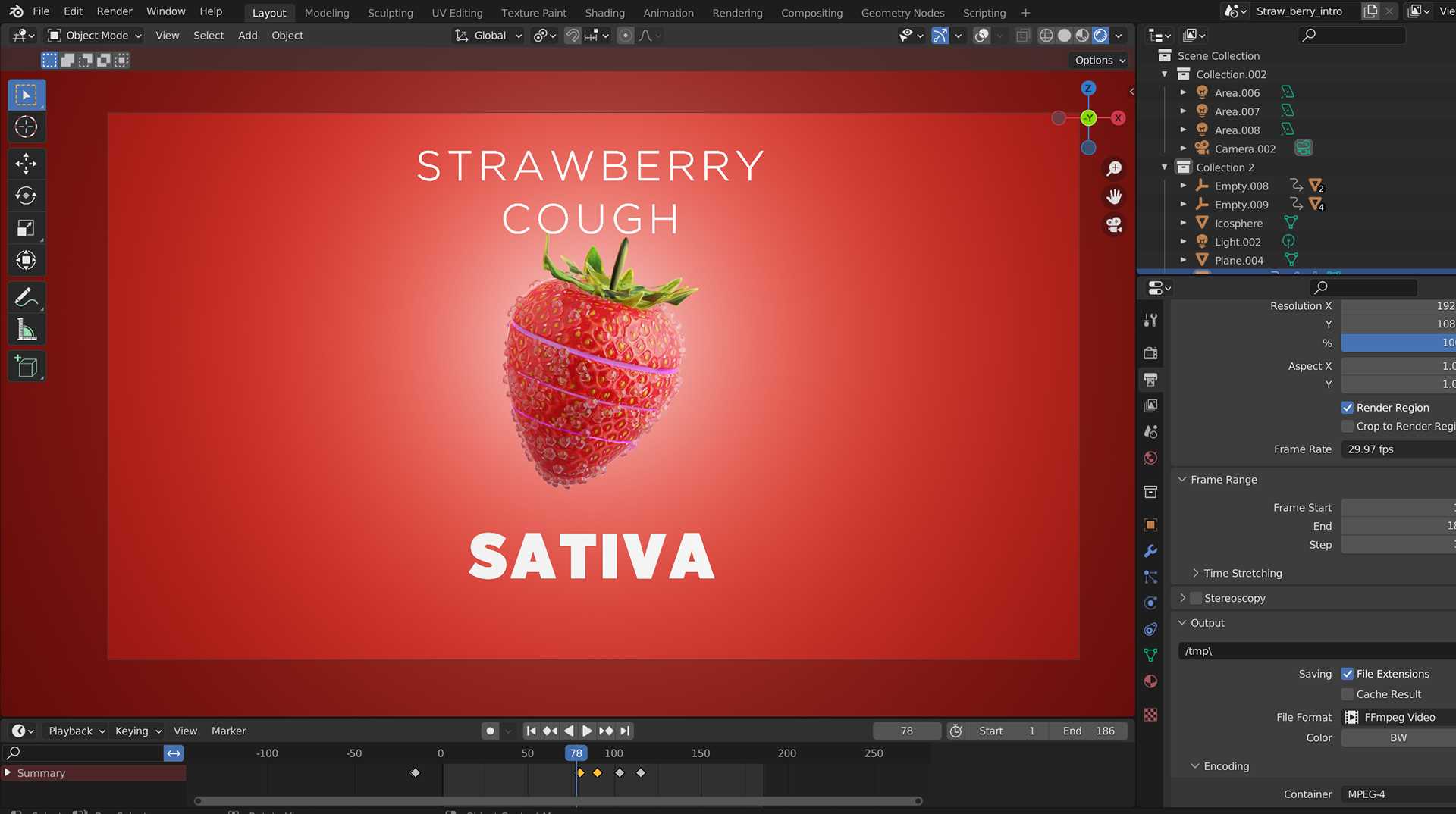Switch to the Geometry Nodes workspace tab

[902, 13]
